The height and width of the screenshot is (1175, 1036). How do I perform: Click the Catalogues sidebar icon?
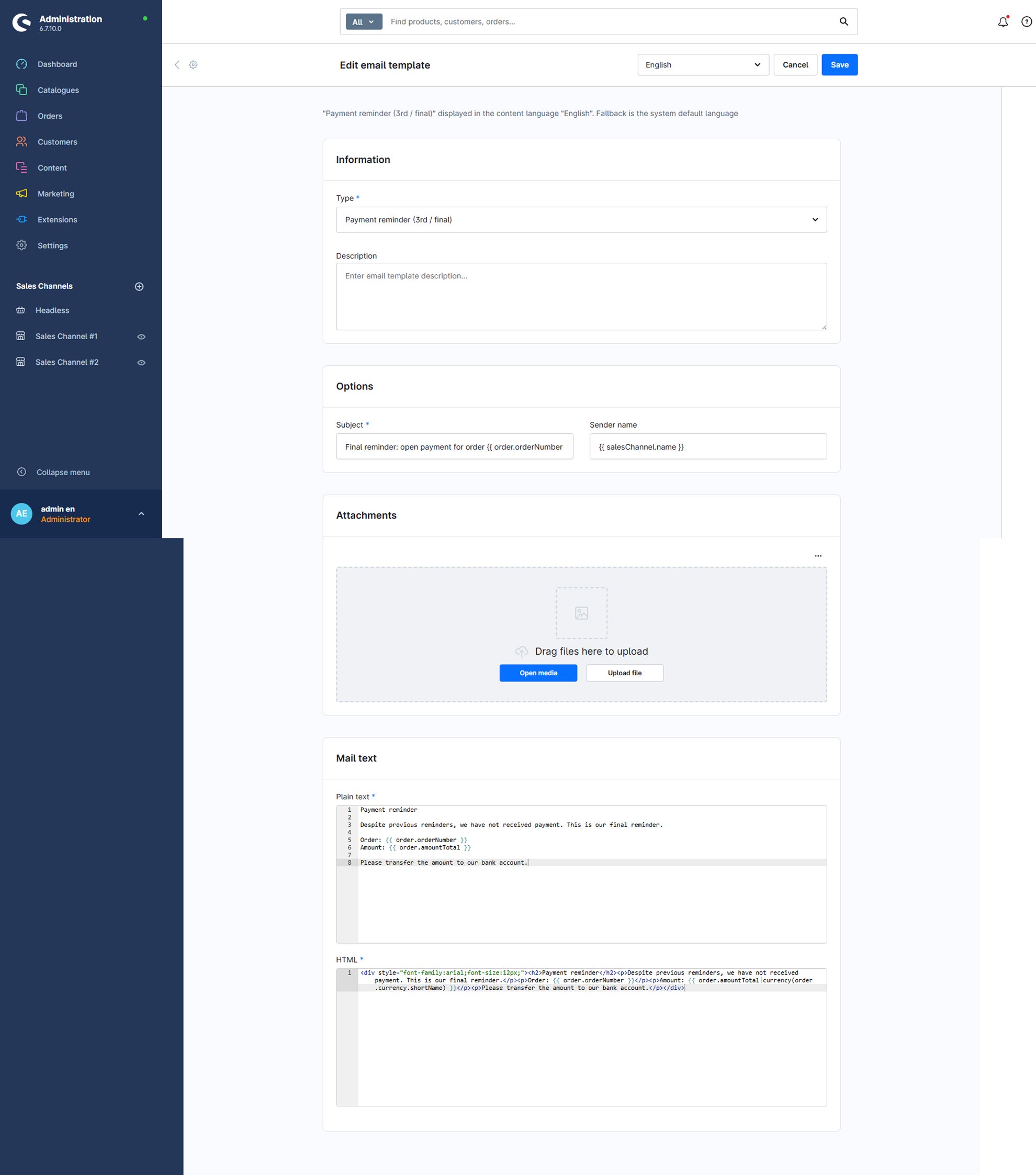point(22,89)
